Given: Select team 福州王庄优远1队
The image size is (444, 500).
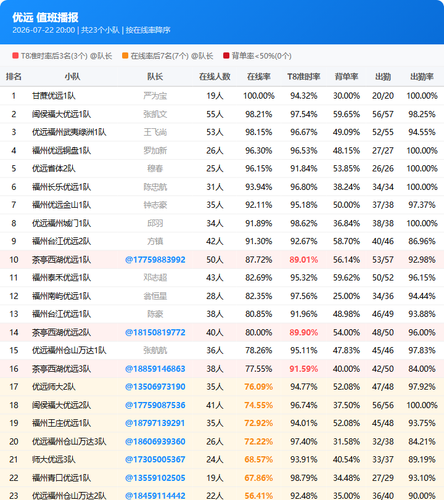Looking at the screenshot, I should 61,423.
